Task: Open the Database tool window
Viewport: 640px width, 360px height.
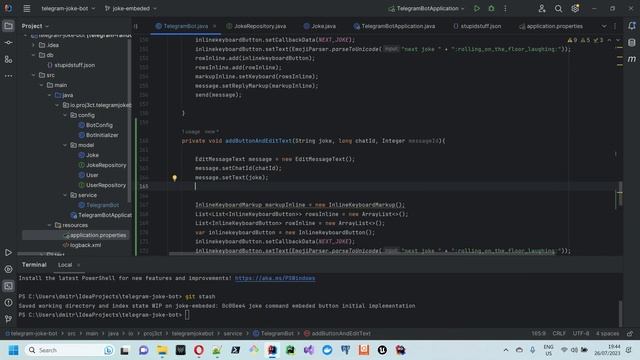Action: 632,42
